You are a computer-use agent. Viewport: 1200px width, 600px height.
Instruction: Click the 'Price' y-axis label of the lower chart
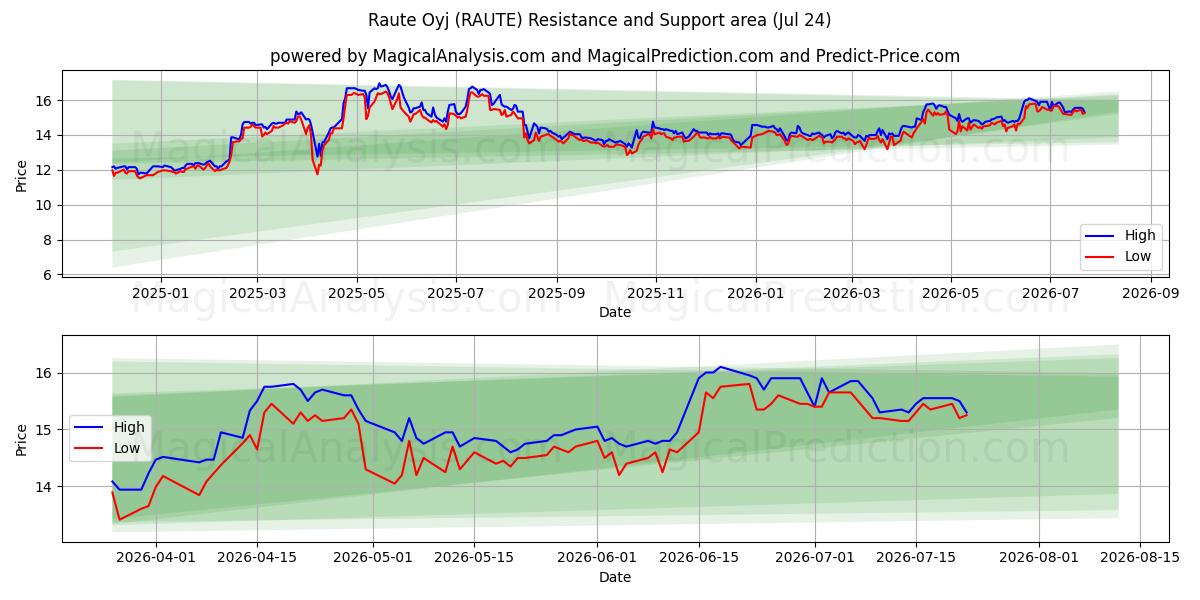[22, 439]
